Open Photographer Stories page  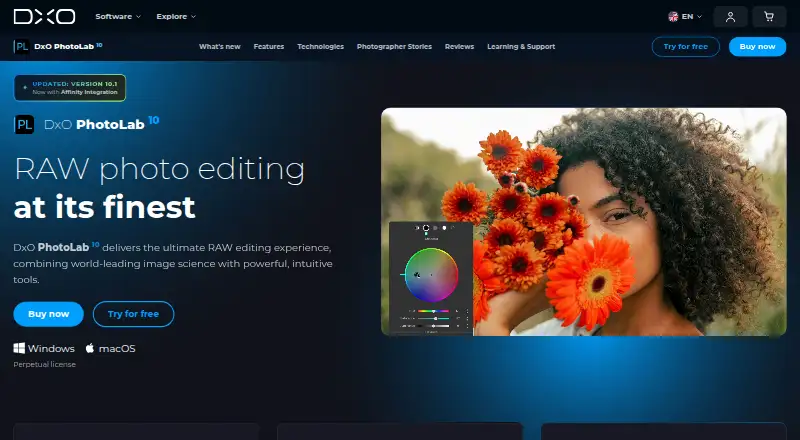[394, 46]
